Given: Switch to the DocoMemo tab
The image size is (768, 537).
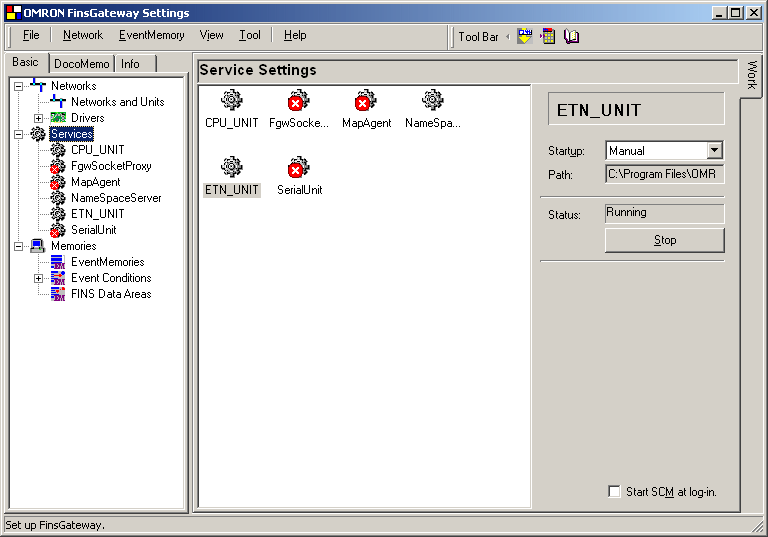Looking at the screenshot, I should [82, 64].
